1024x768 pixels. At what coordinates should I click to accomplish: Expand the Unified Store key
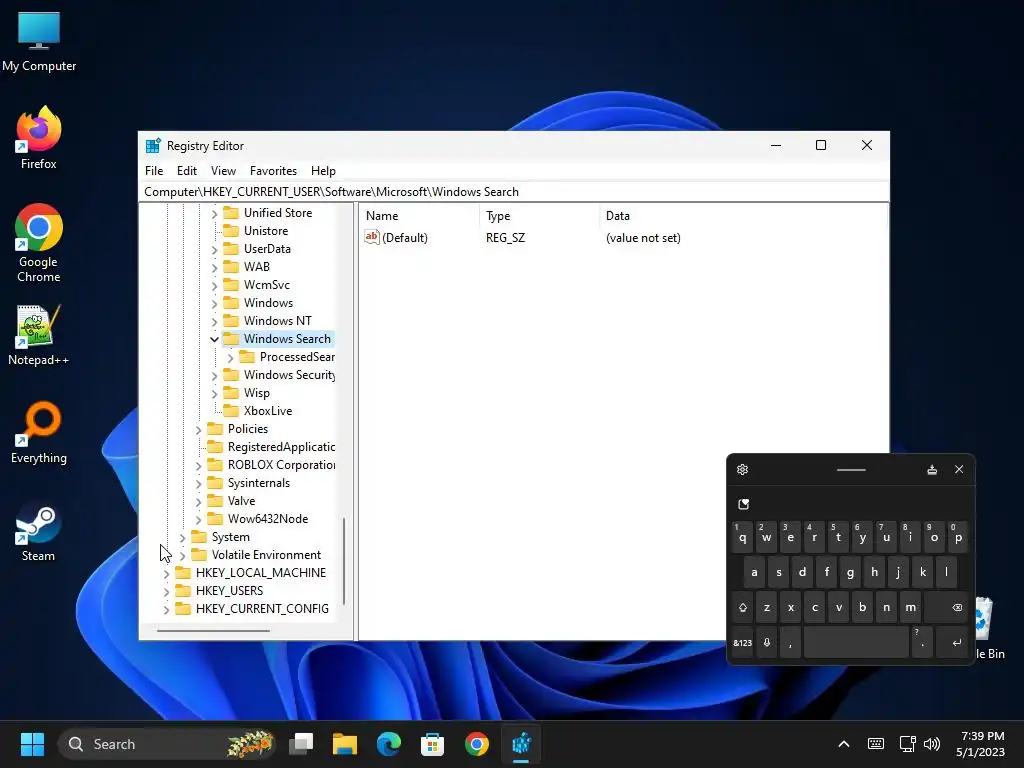214,214
